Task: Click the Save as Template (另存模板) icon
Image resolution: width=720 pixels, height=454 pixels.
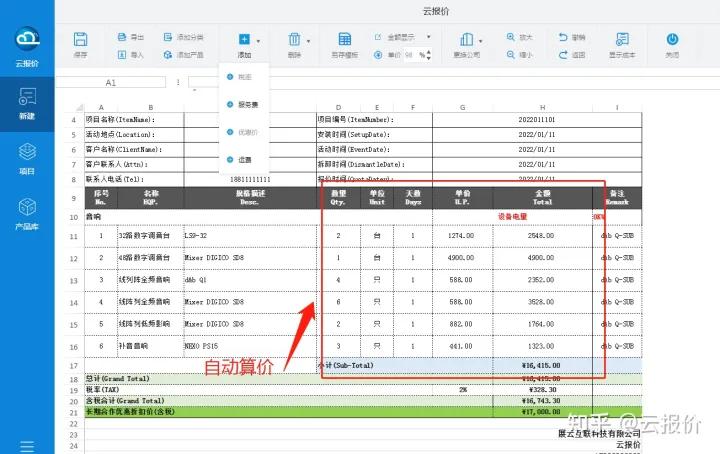Action: (x=345, y=39)
